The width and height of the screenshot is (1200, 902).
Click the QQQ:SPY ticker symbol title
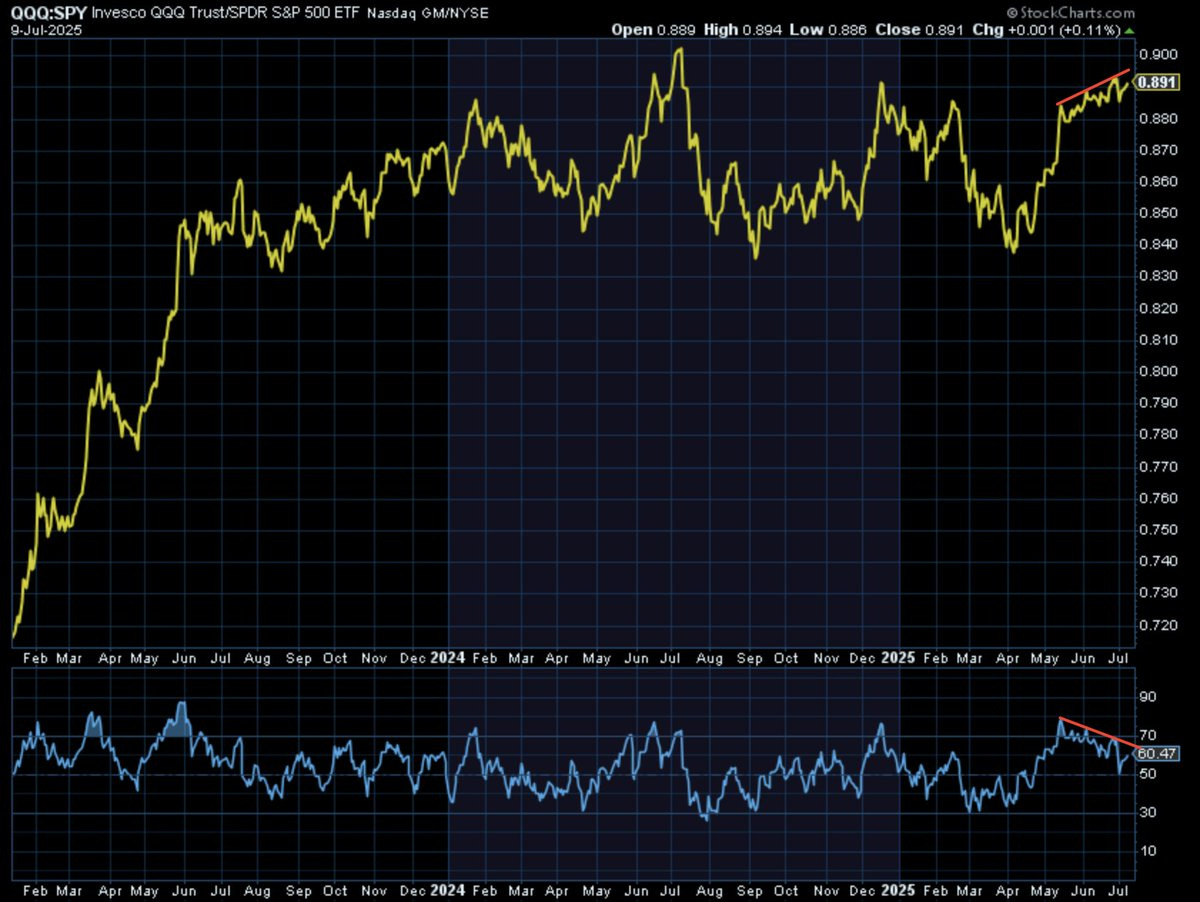48,13
